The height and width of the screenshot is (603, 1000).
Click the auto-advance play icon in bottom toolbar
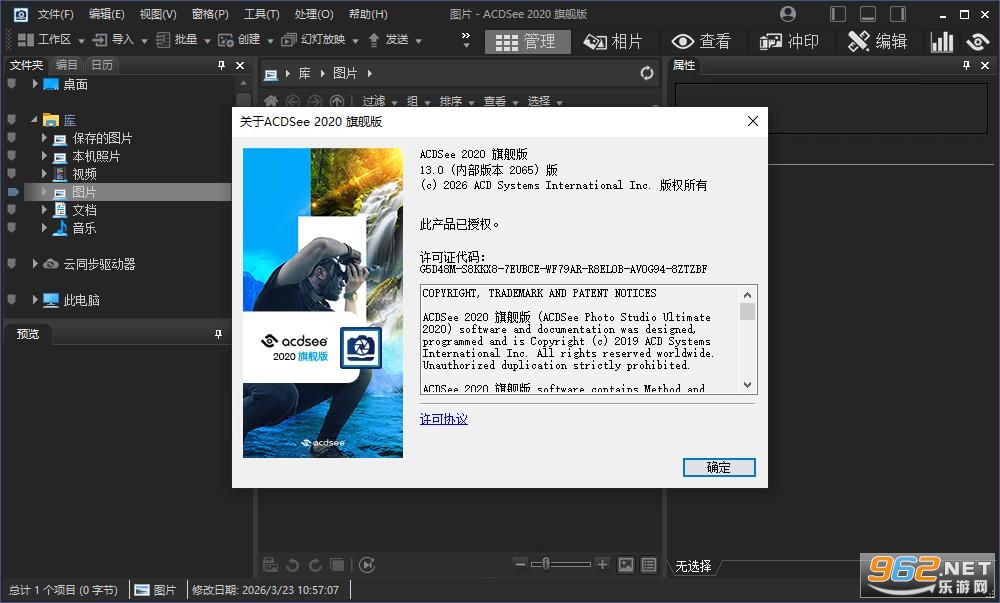pos(367,565)
